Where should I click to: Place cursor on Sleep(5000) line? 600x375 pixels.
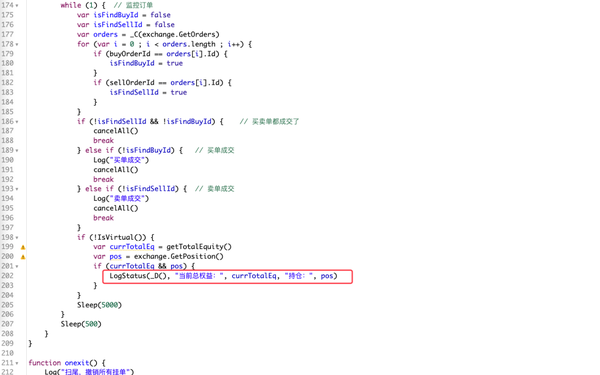99,305
